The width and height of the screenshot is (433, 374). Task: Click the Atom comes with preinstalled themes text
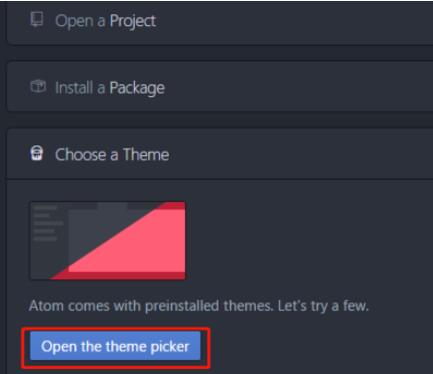(199, 306)
